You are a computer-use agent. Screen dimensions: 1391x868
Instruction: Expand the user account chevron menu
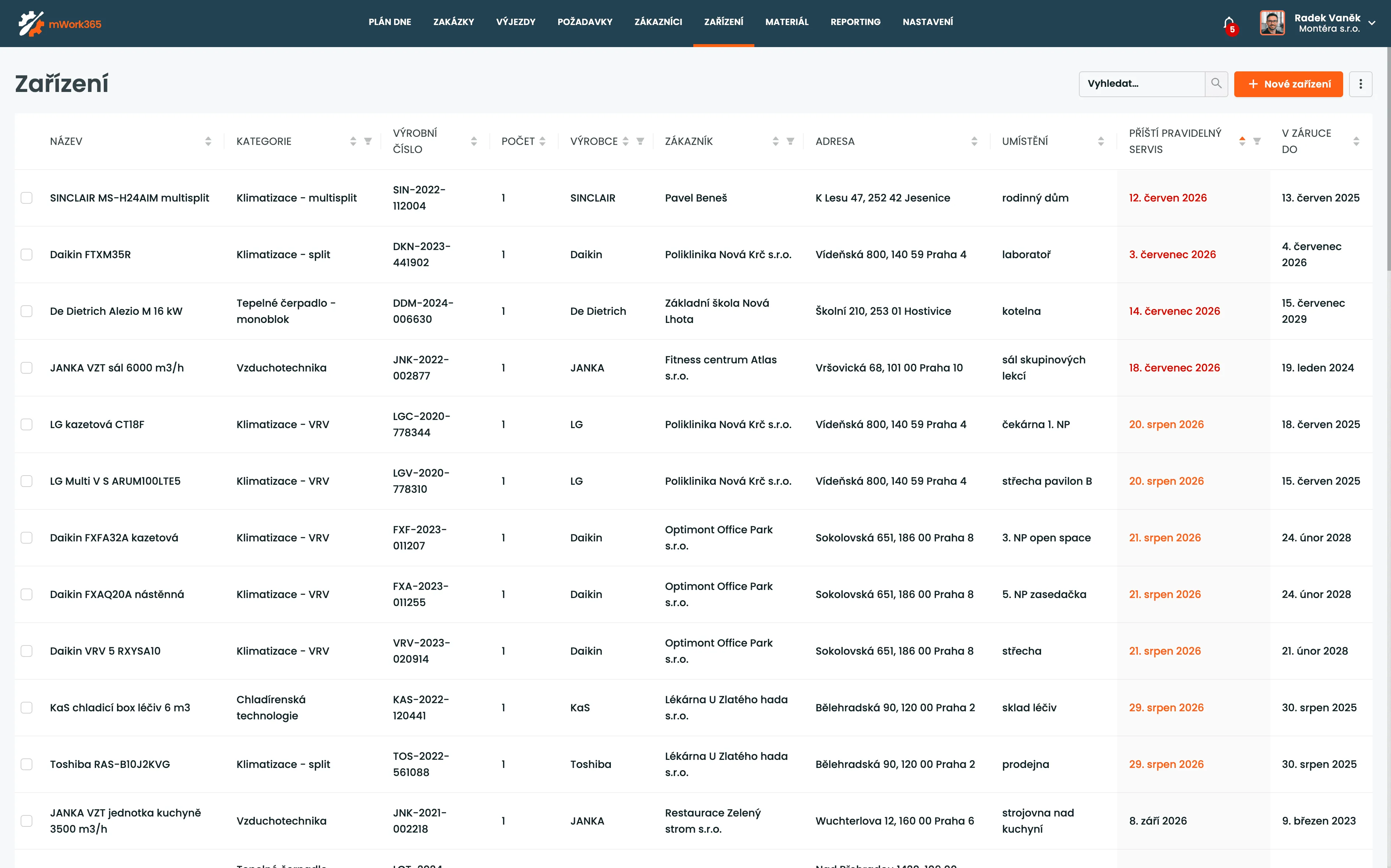pyautogui.click(x=1372, y=24)
